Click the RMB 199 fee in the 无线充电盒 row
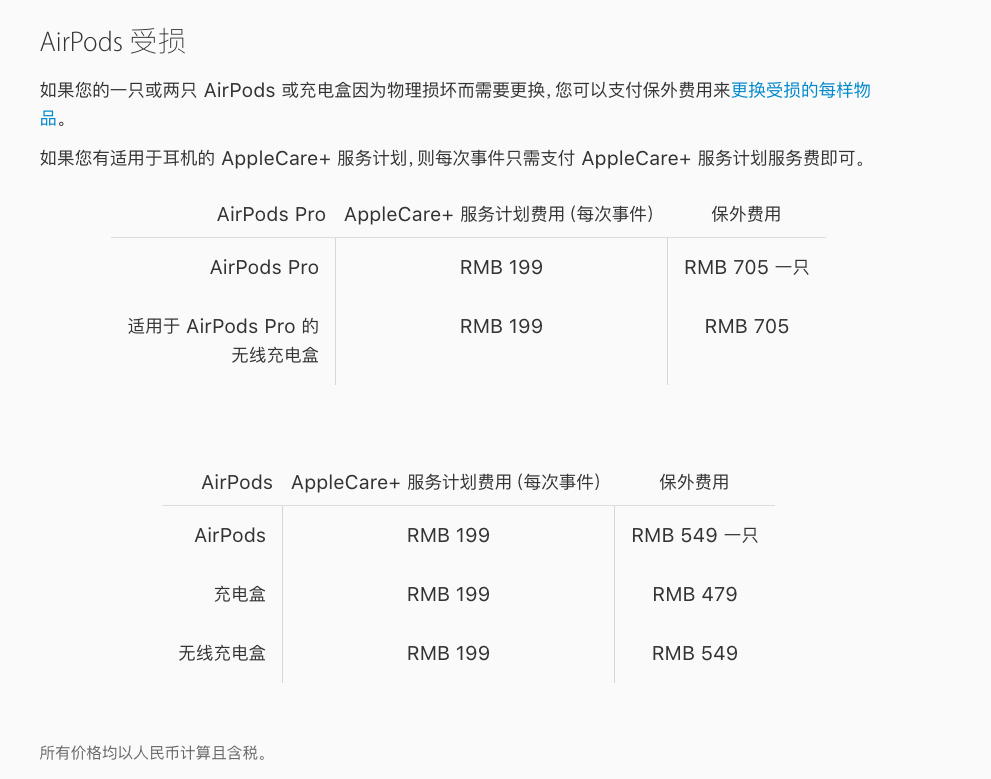The width and height of the screenshot is (991, 779). (x=448, y=653)
